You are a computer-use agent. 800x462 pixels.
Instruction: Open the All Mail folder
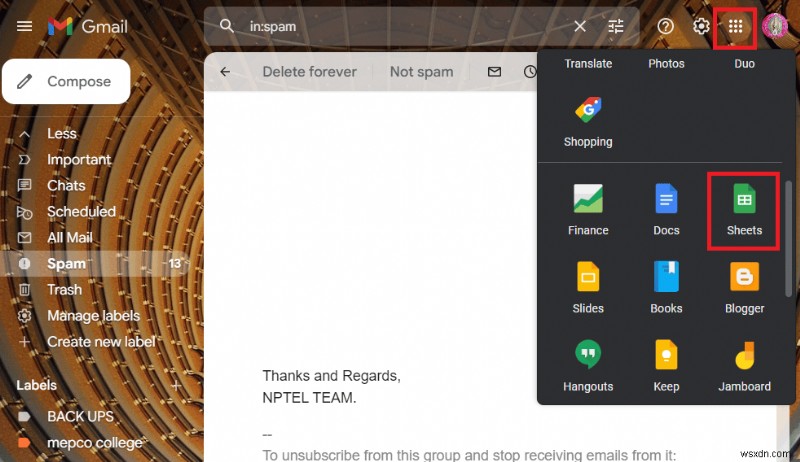click(69, 238)
